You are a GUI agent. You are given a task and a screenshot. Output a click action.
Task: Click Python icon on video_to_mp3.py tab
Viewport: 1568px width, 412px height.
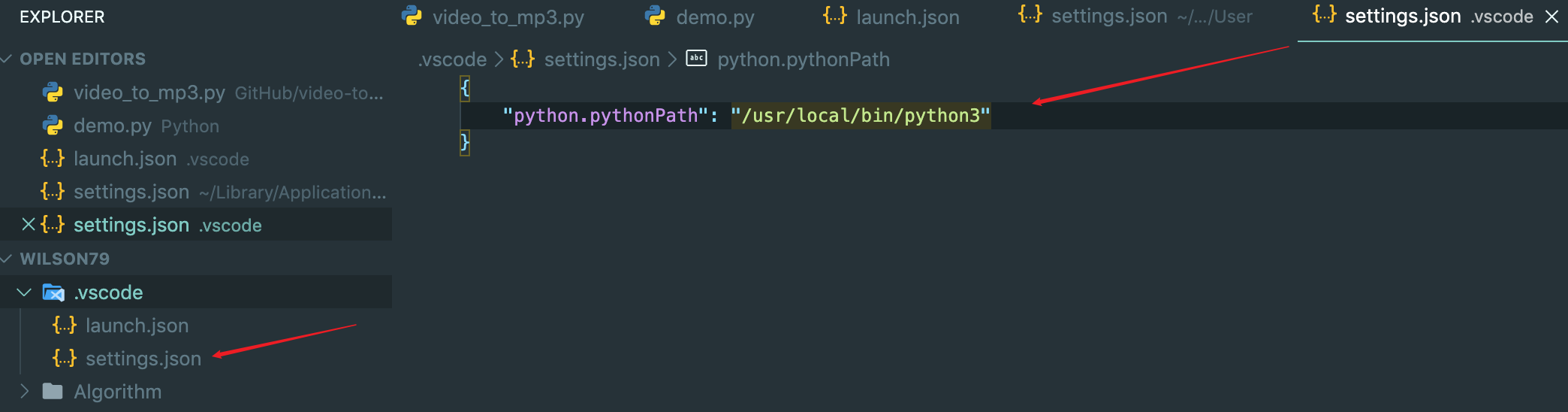pyautogui.click(x=412, y=16)
